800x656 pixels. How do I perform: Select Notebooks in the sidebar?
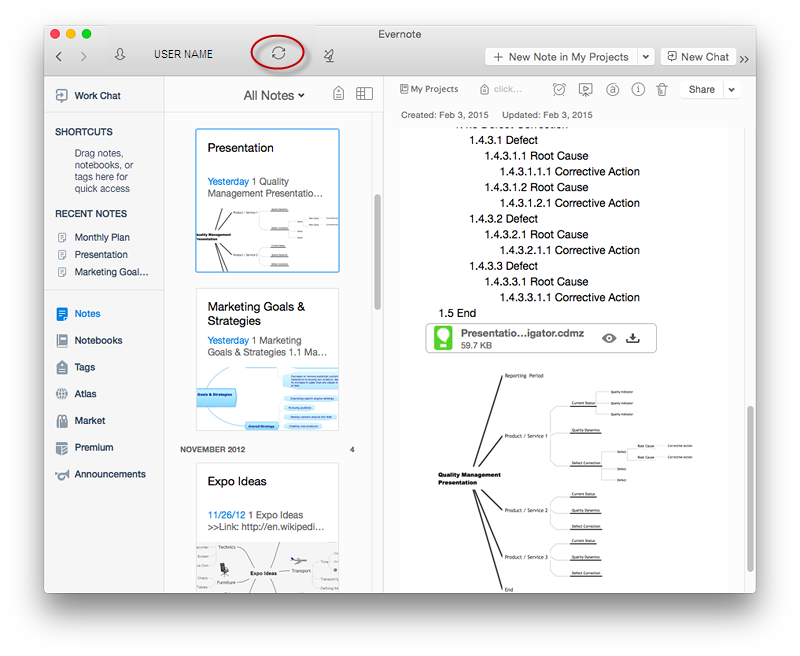tap(98, 340)
